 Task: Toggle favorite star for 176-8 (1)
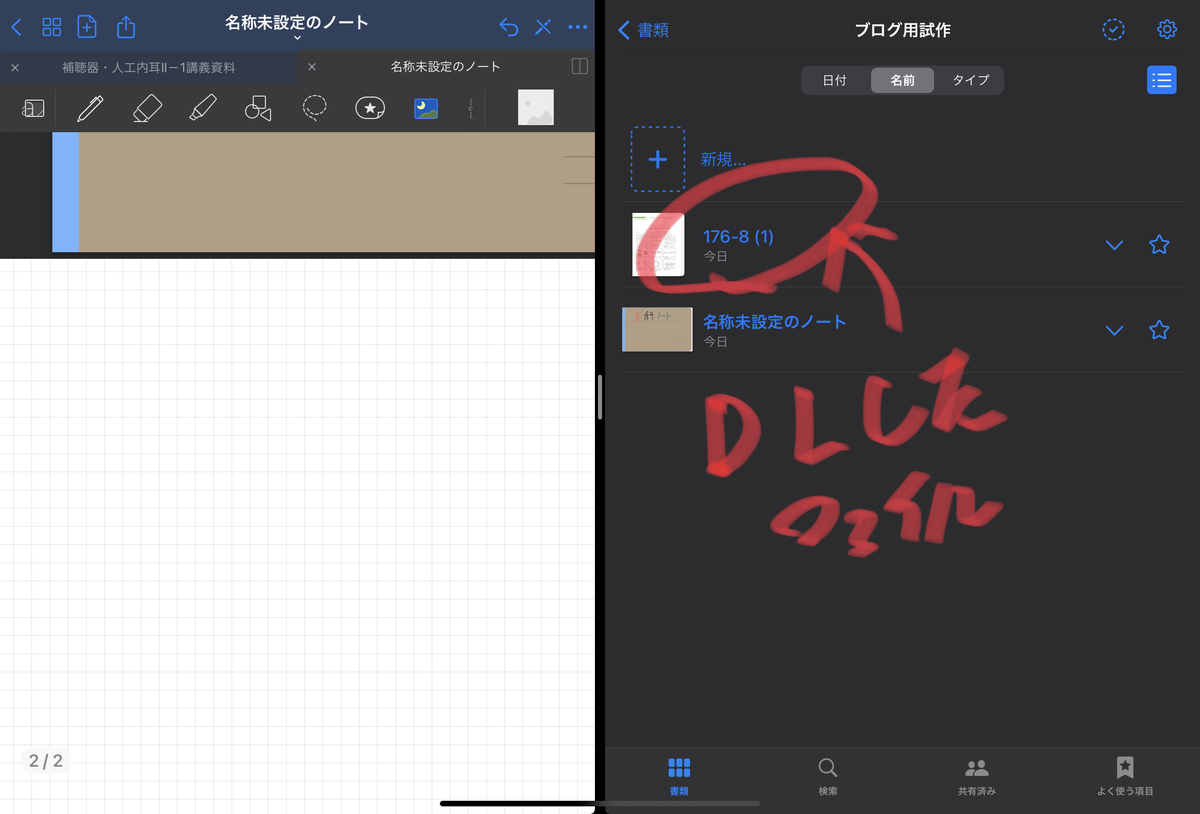[1159, 244]
